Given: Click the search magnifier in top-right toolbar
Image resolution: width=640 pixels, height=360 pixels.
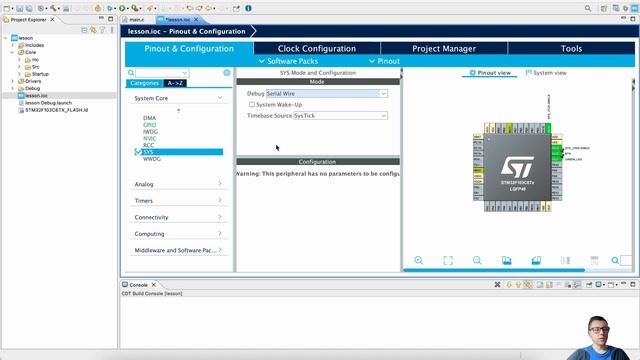Looking at the screenshot, I should point(588,8).
